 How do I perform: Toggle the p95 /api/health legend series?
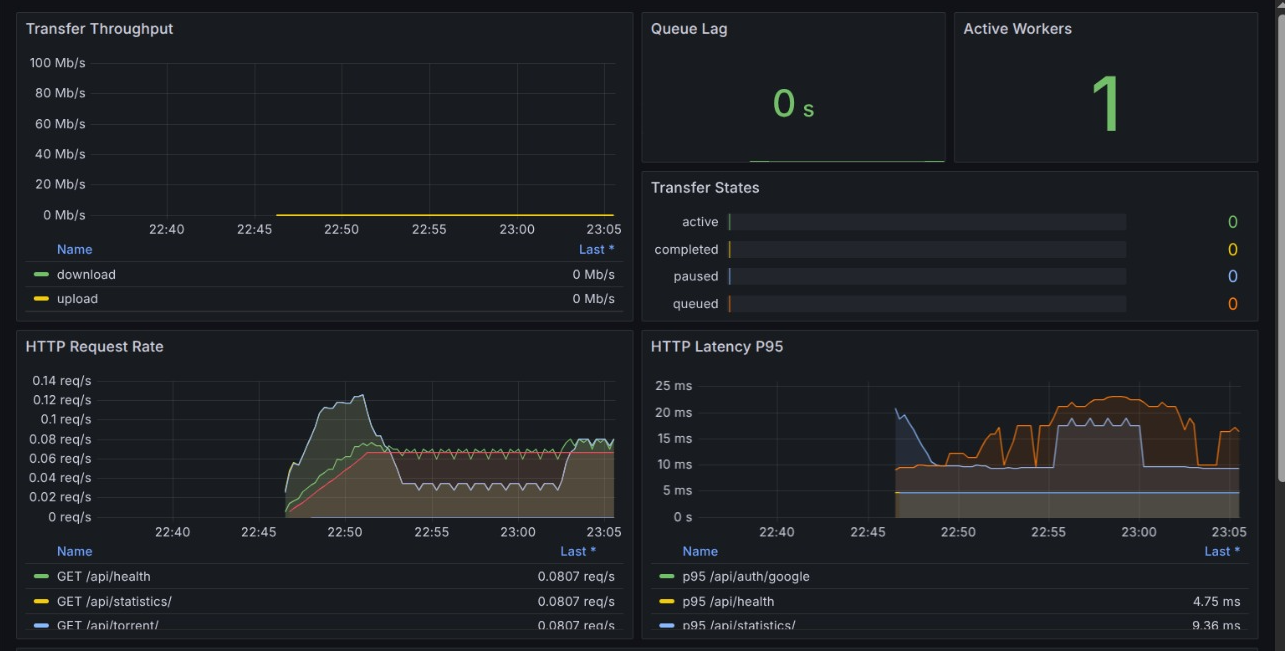point(728,601)
